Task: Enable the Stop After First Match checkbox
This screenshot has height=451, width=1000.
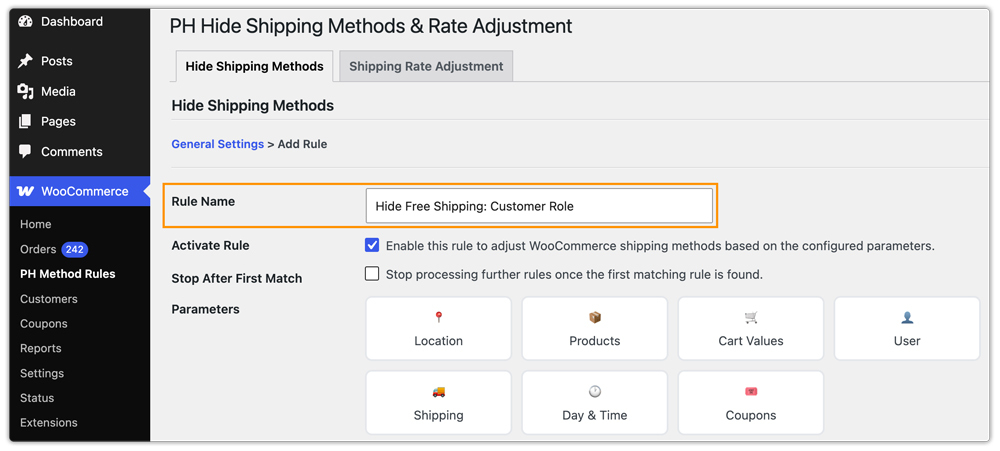Action: [x=372, y=274]
